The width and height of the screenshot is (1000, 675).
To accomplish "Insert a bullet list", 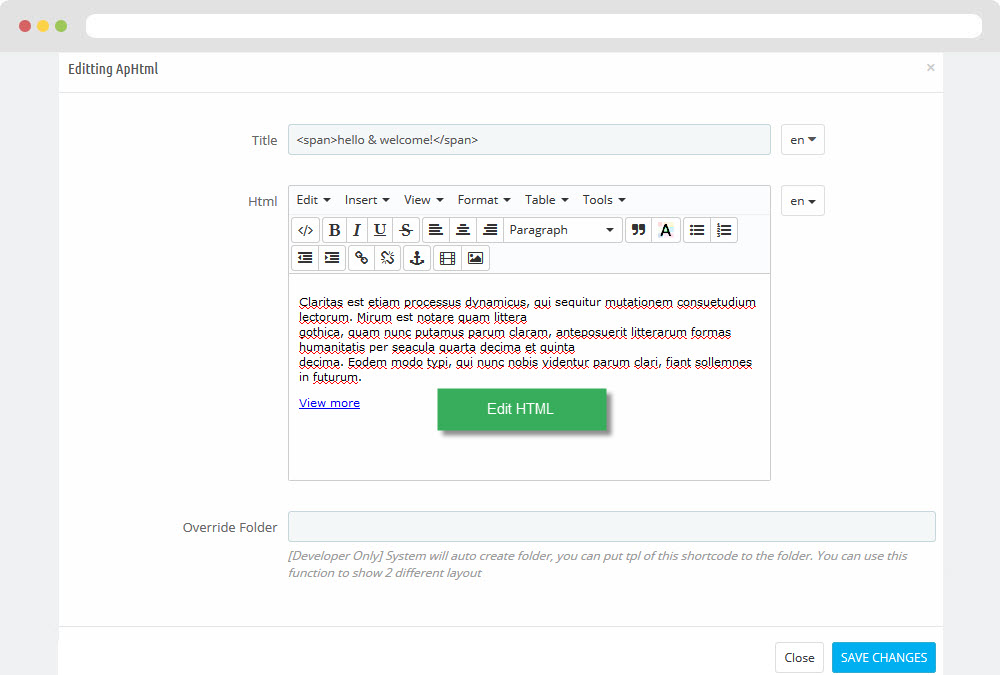I will click(x=697, y=230).
